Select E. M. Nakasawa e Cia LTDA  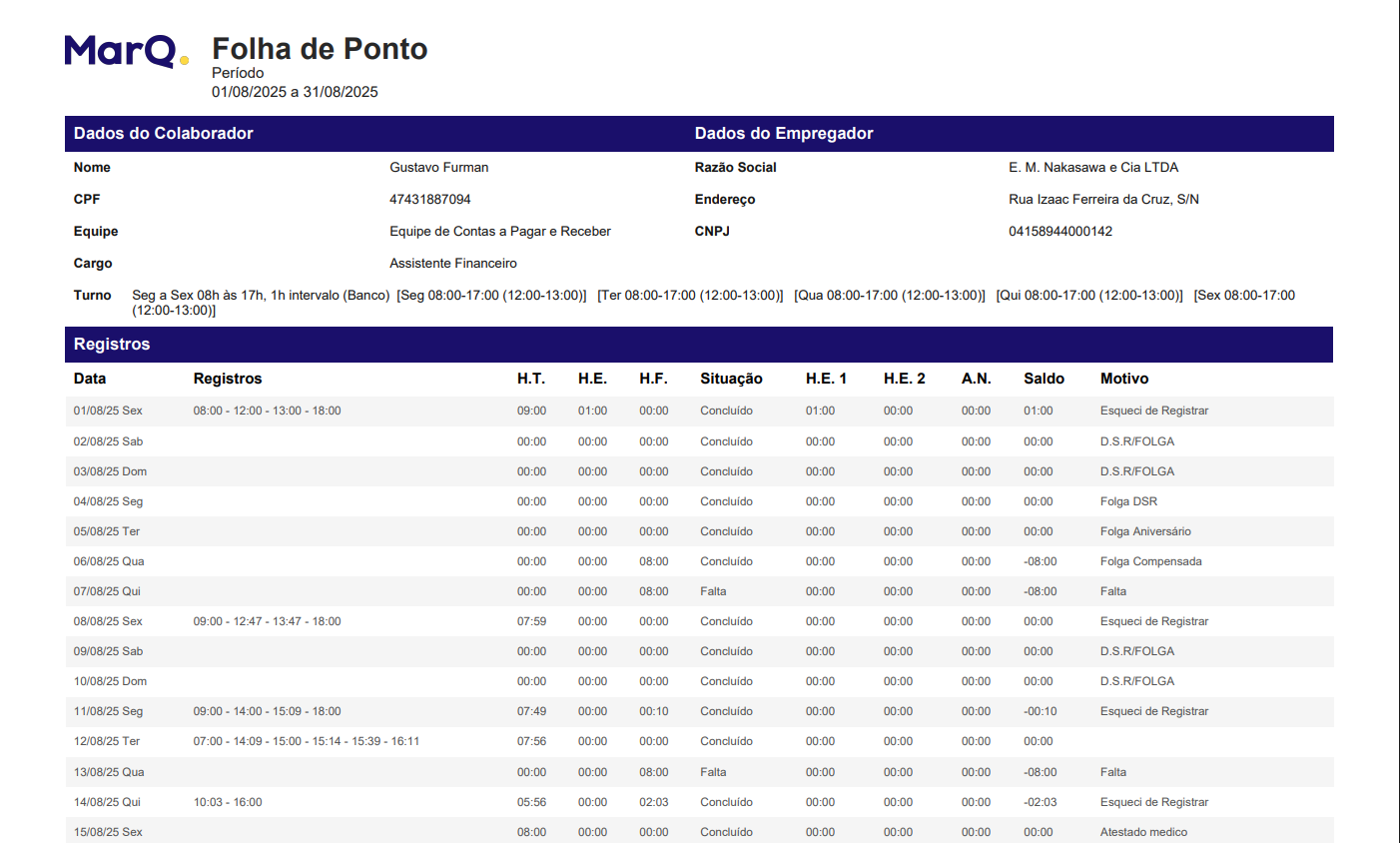1092,168
